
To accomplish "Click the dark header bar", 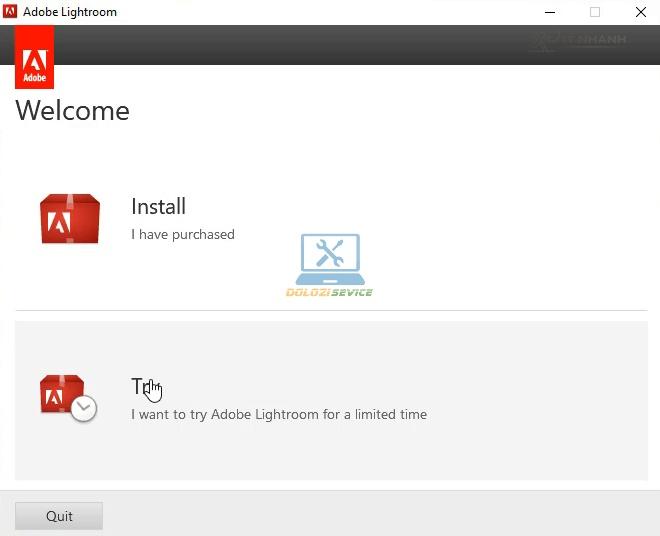I will [x=300, y=45].
